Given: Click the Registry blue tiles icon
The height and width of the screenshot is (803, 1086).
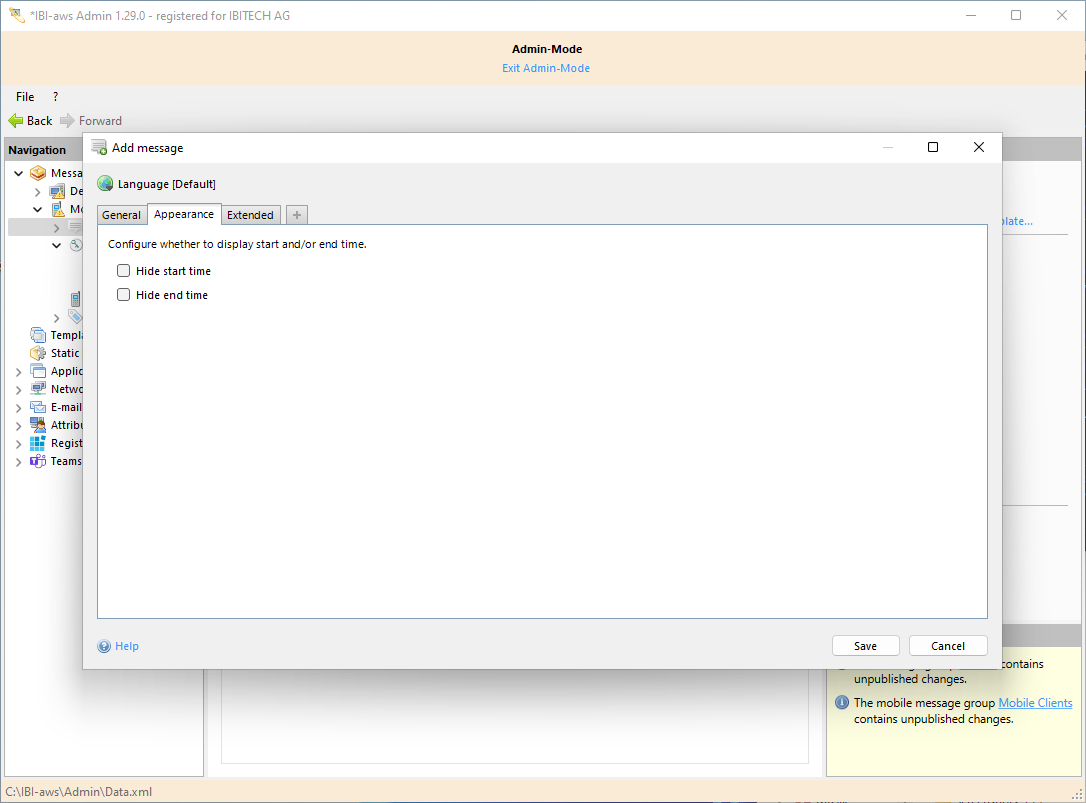Looking at the screenshot, I should [38, 443].
